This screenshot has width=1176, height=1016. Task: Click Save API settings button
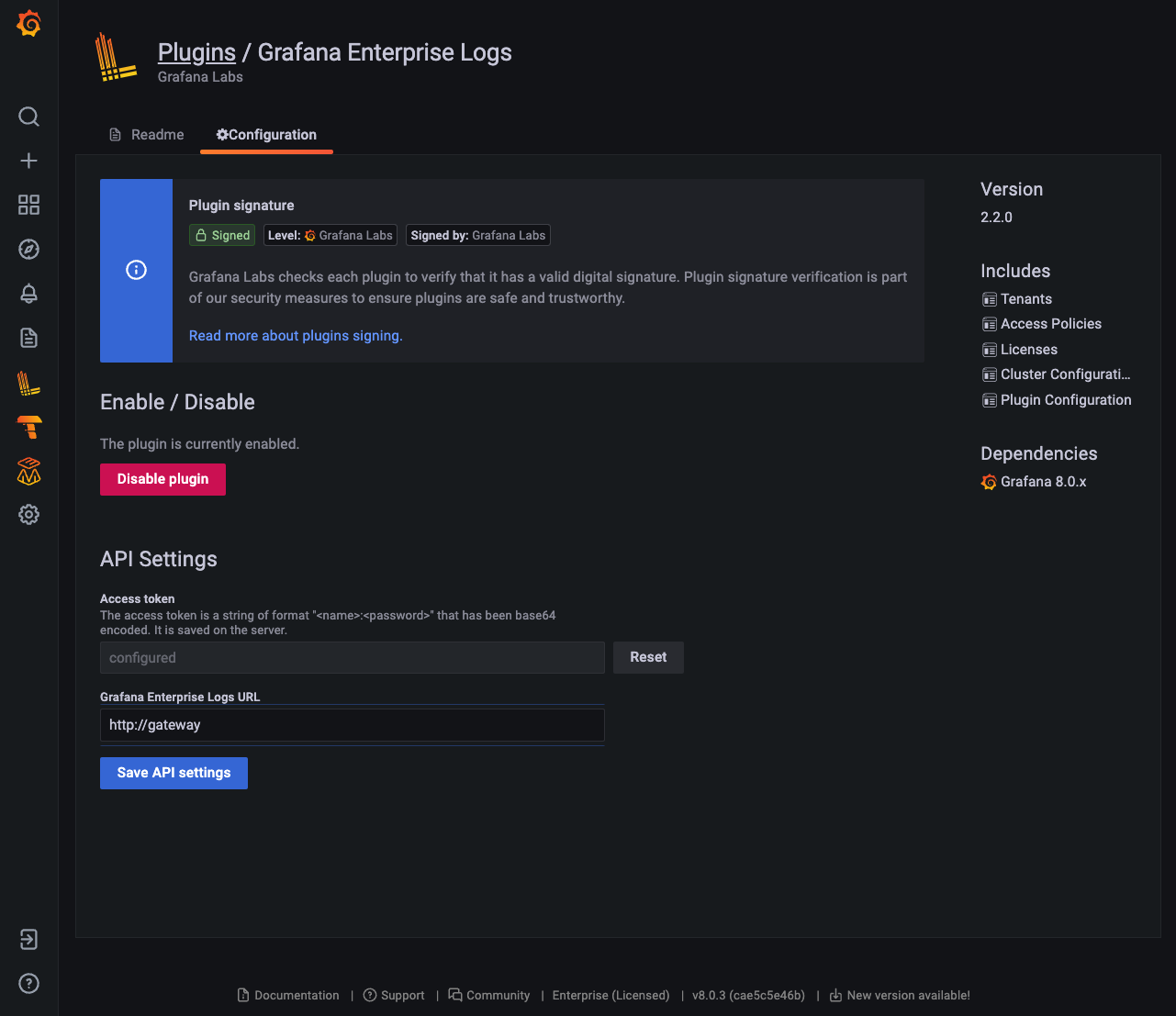(174, 773)
